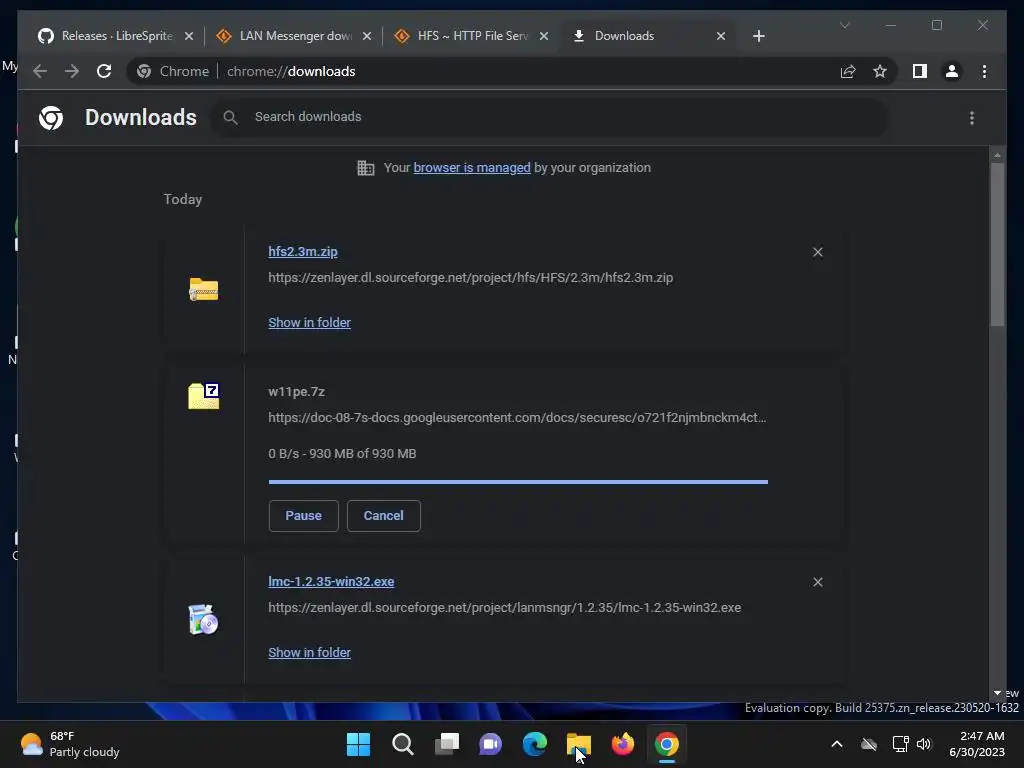Cancel the w11pe.7z download
This screenshot has width=1024, height=768.
click(383, 516)
